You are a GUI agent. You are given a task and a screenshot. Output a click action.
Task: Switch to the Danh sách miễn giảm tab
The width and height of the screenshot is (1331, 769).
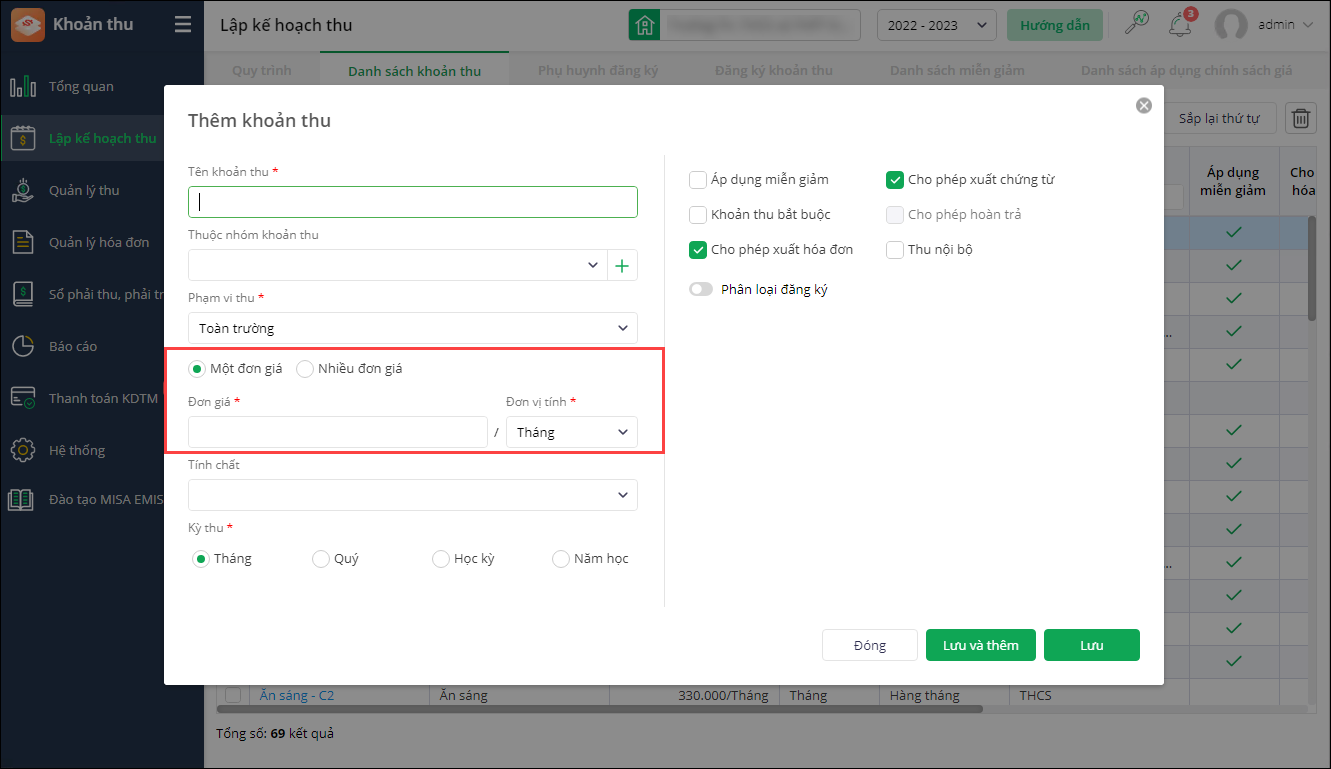click(957, 71)
